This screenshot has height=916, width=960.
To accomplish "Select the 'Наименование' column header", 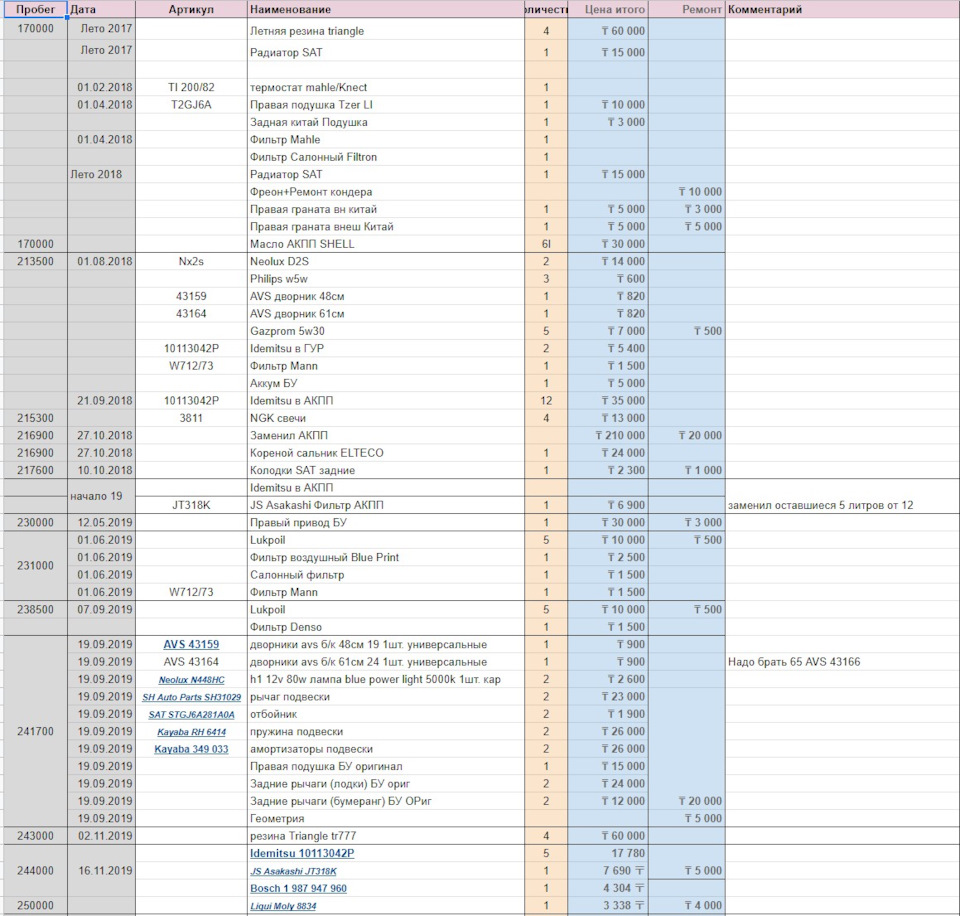I will pos(386,9).
